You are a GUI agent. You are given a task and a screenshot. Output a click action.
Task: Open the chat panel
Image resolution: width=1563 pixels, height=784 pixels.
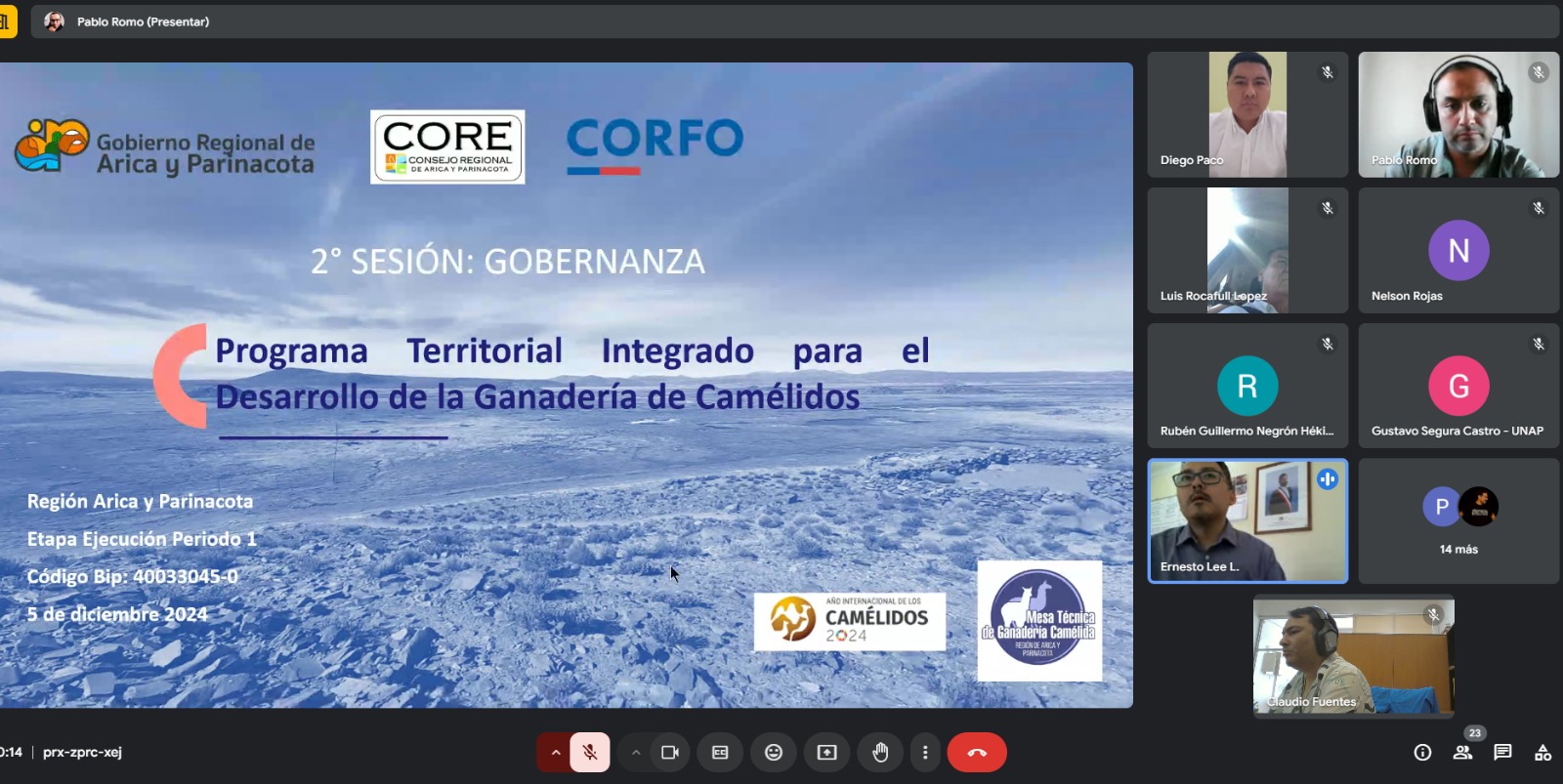1502,753
